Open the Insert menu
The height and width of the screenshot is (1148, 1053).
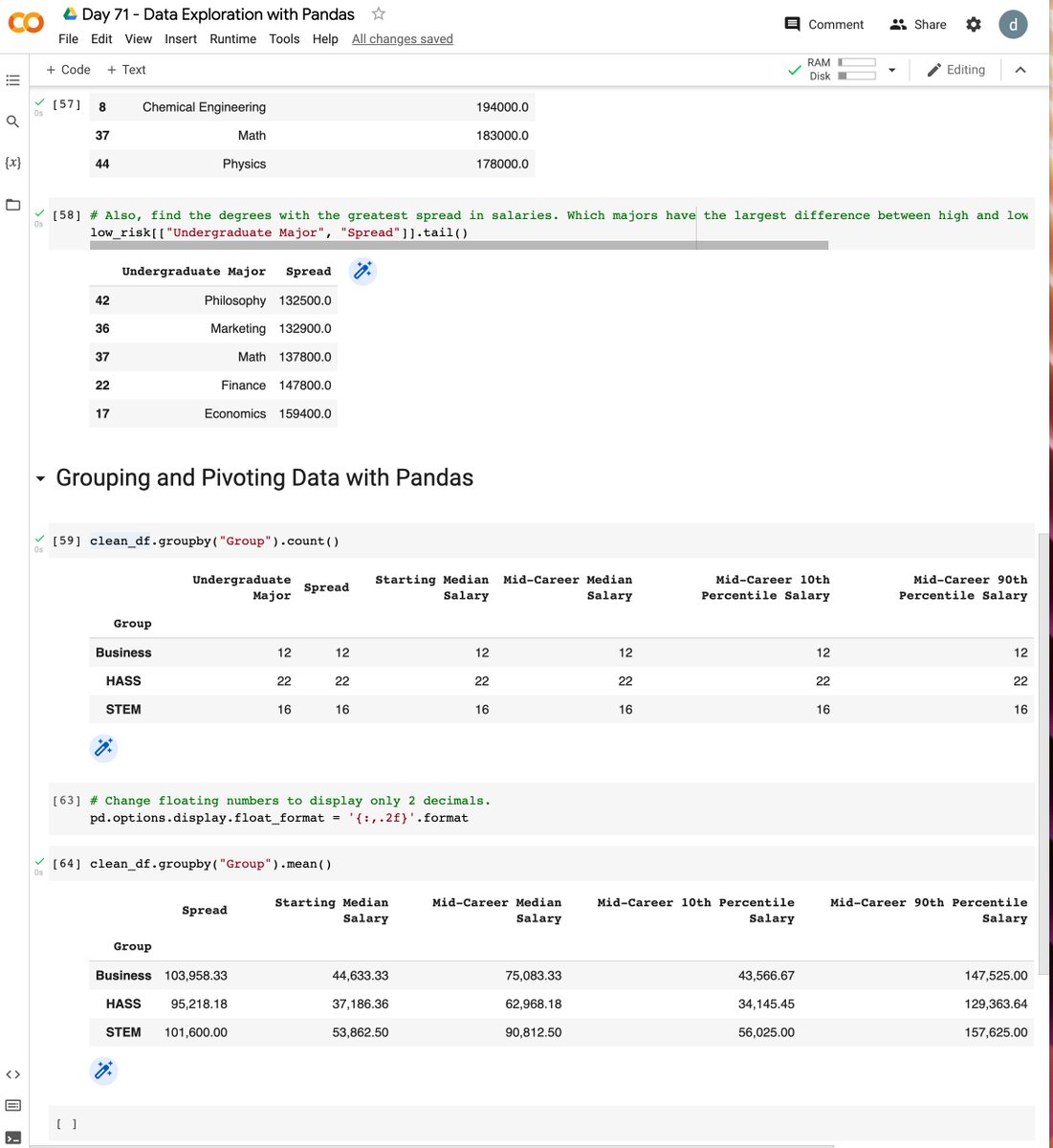point(181,39)
